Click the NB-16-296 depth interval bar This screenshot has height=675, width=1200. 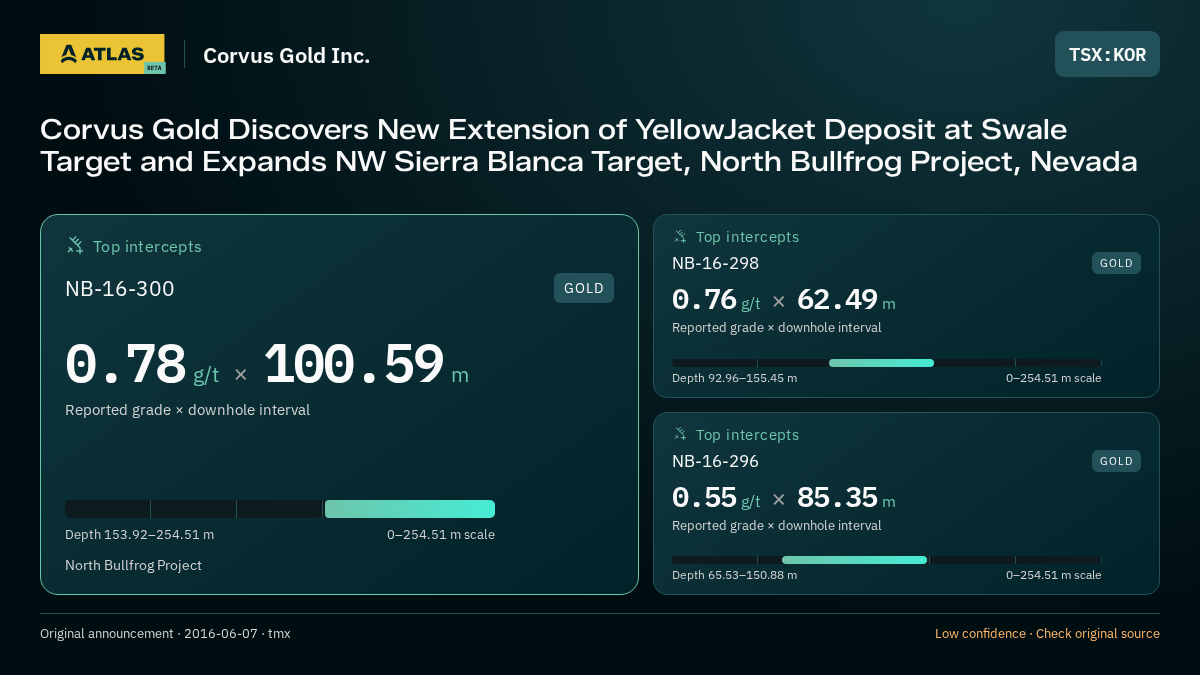887,560
